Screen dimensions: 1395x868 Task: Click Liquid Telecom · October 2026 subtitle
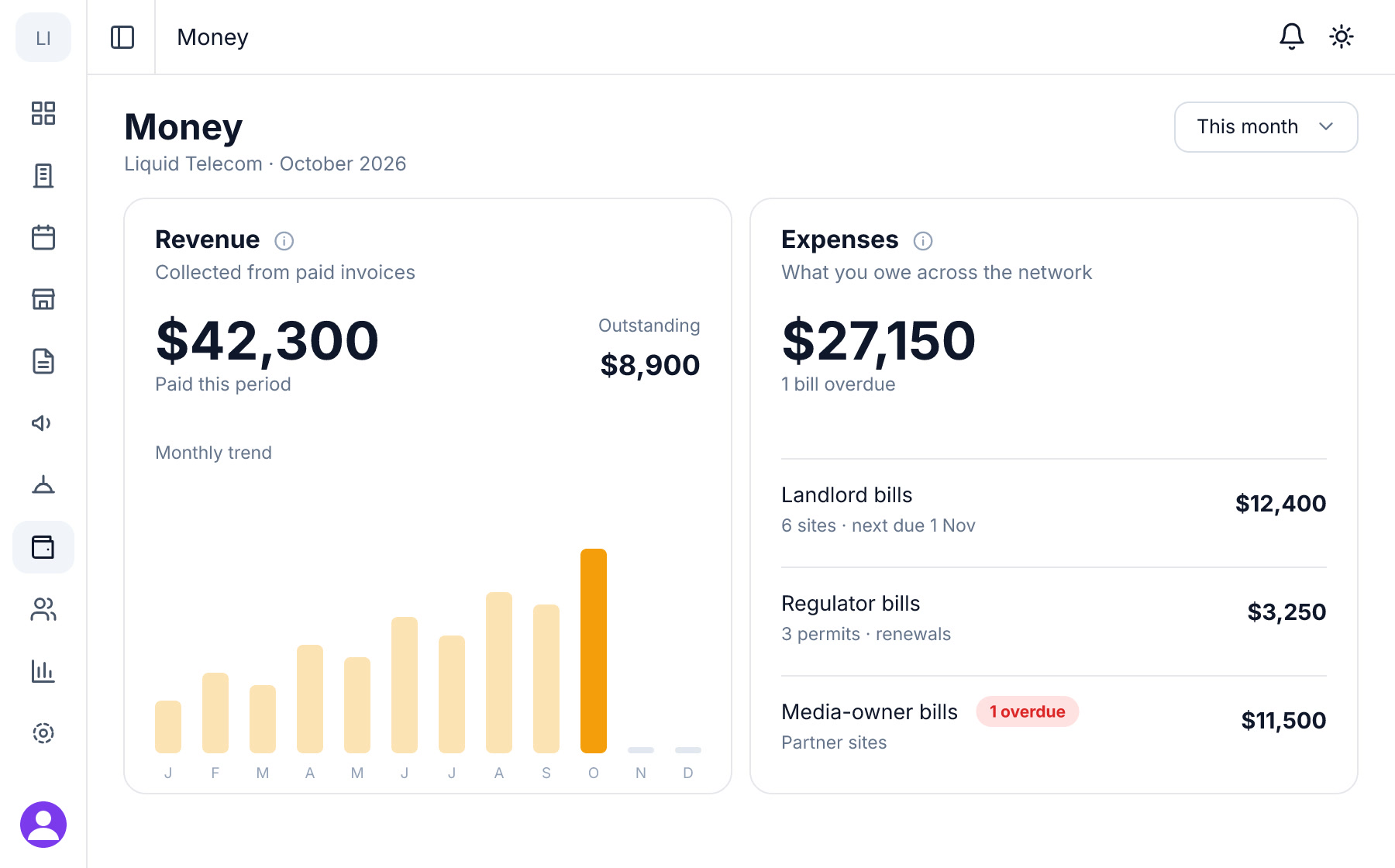coord(265,164)
